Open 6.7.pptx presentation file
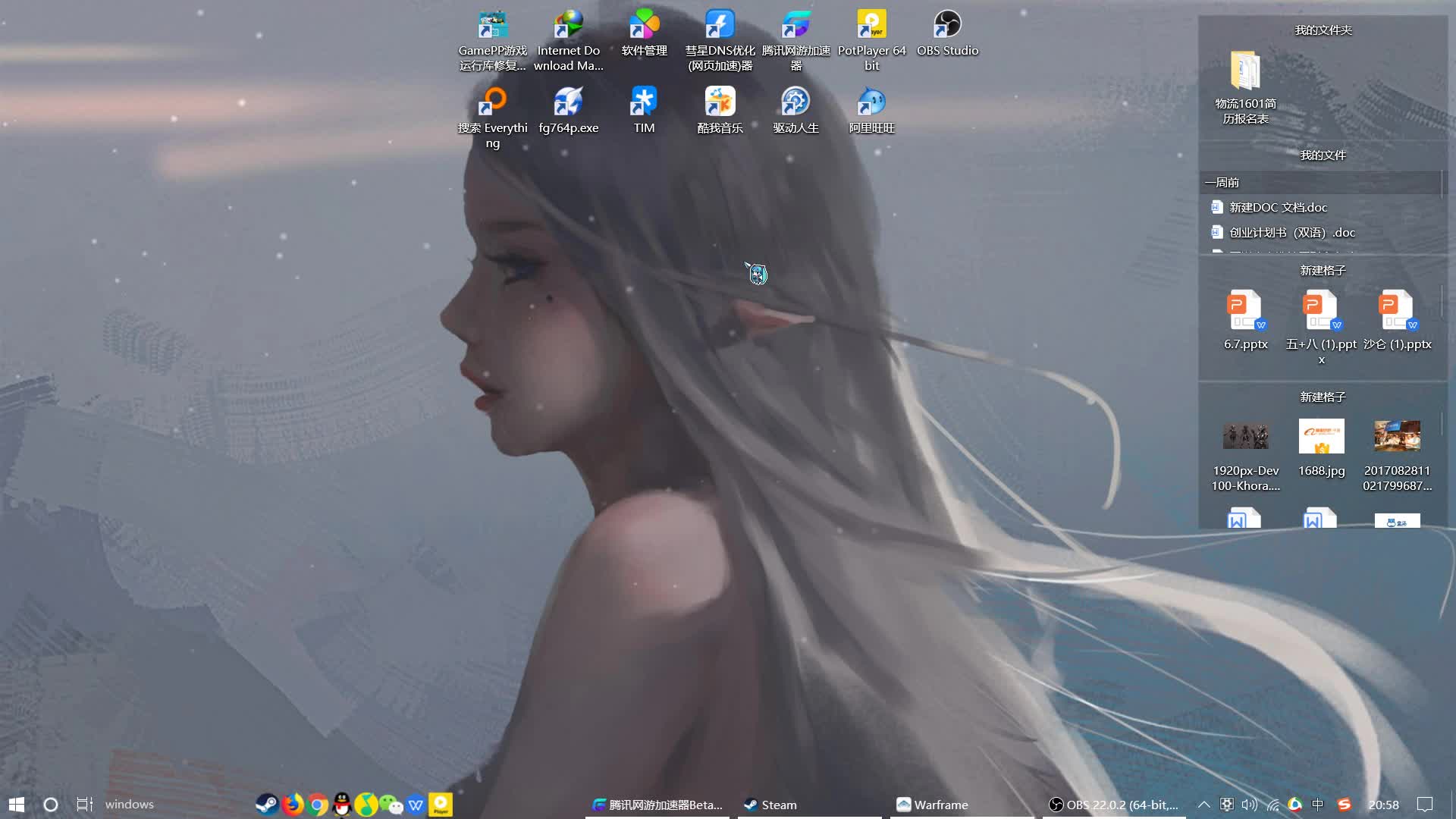This screenshot has height=819, width=1456. 1246,320
